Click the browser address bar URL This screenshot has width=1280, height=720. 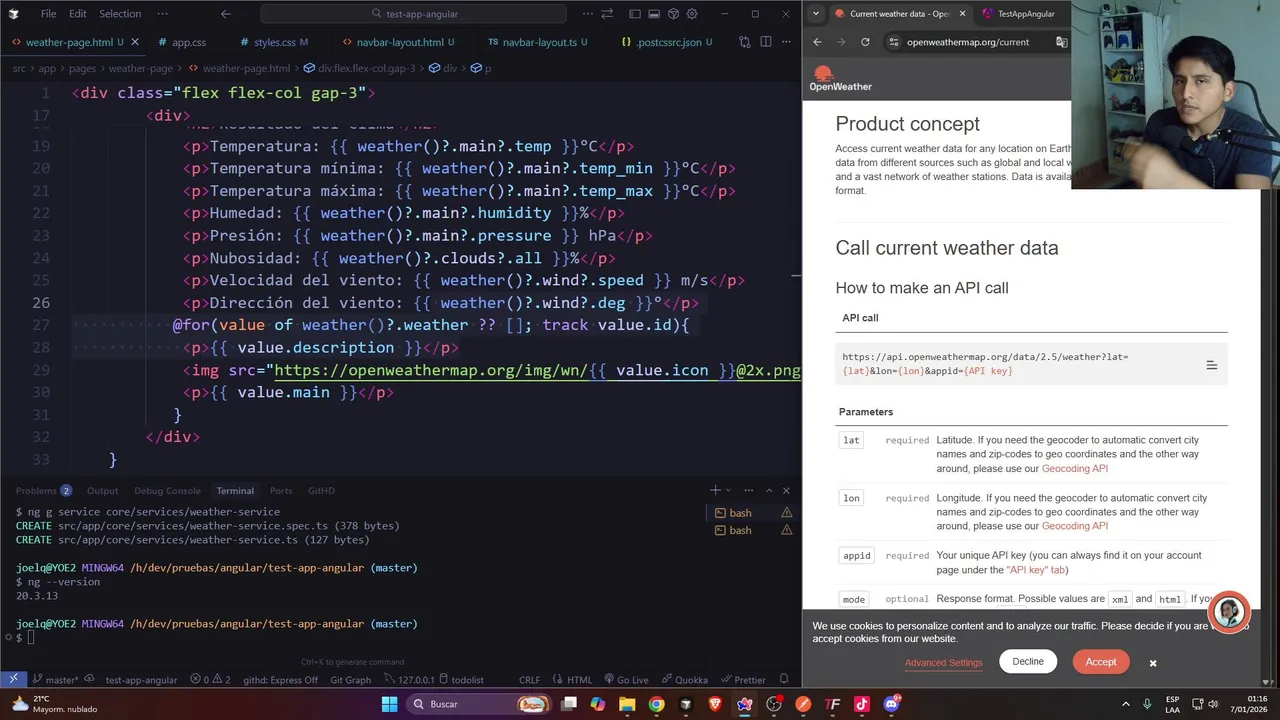967,42
